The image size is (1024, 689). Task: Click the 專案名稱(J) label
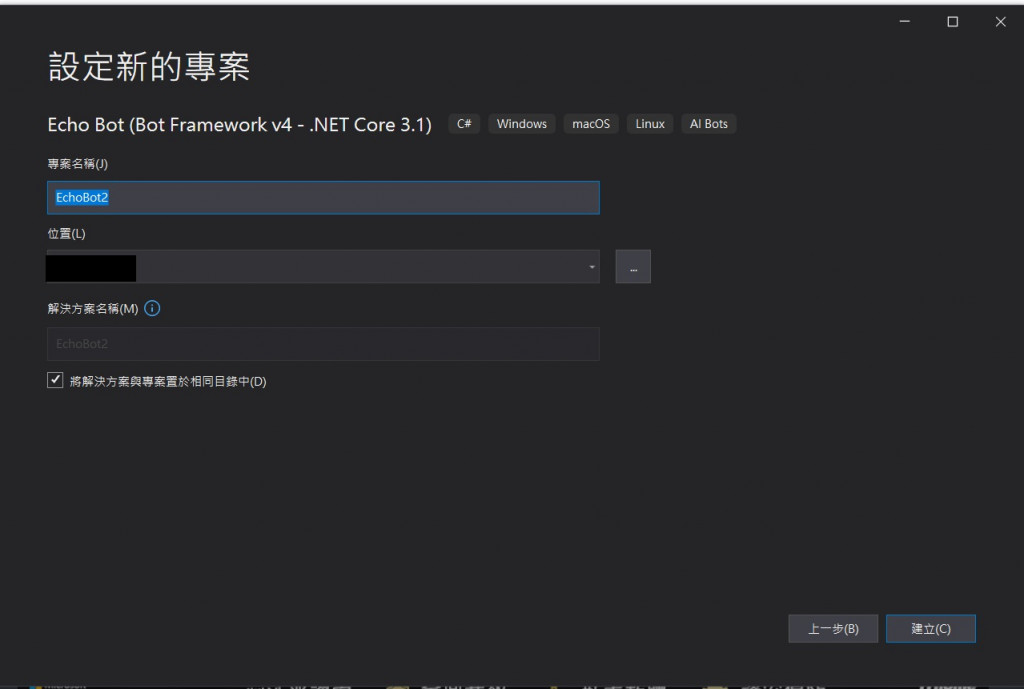(x=78, y=164)
